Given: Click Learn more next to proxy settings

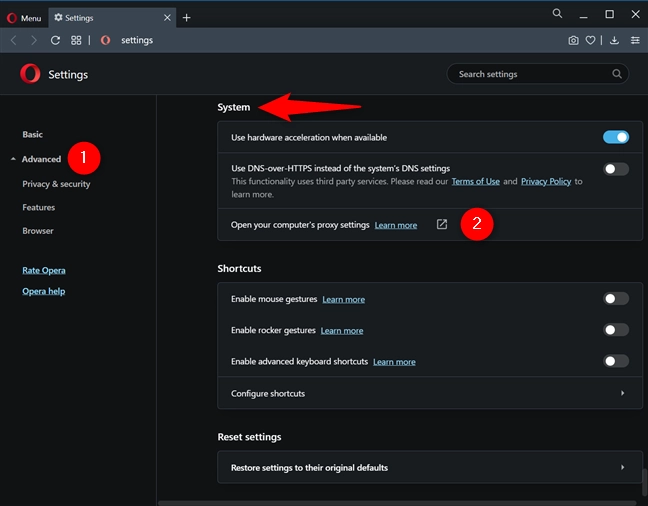Looking at the screenshot, I should click(x=395, y=225).
